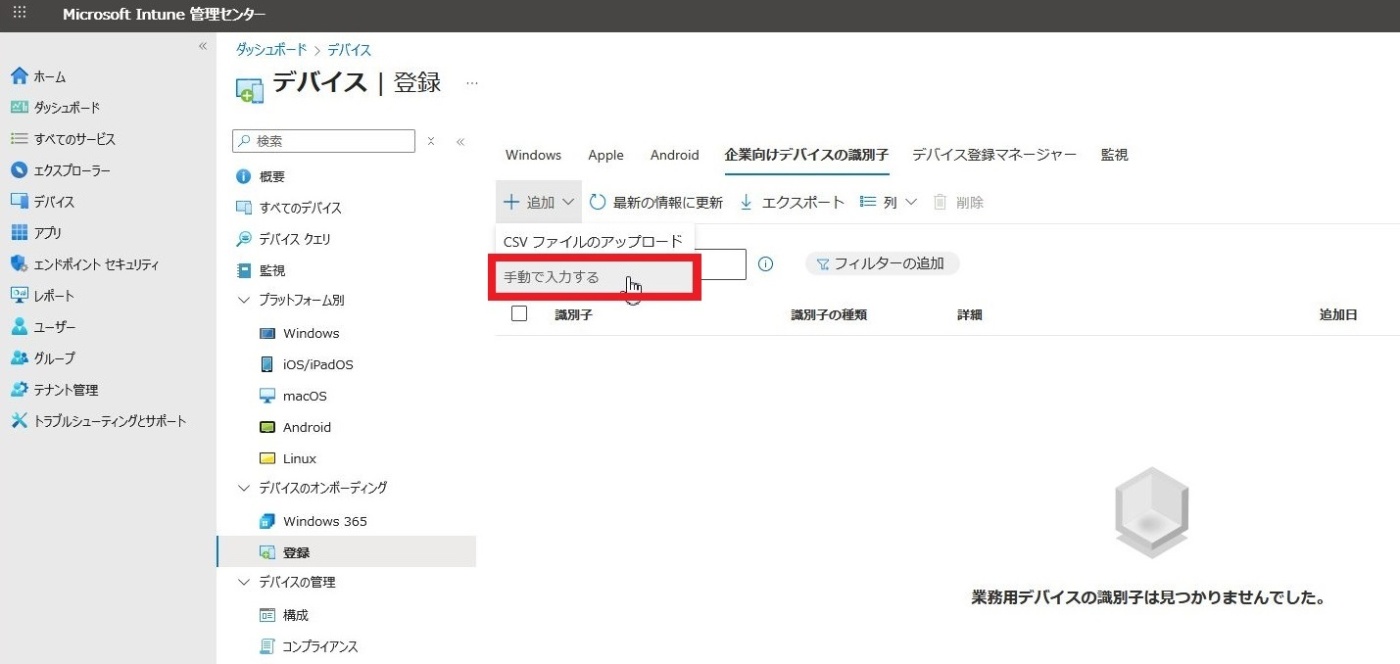Viewport: 1400px width, 664px height.
Task: Click the コンプライアンス icon
Action: tap(267, 646)
